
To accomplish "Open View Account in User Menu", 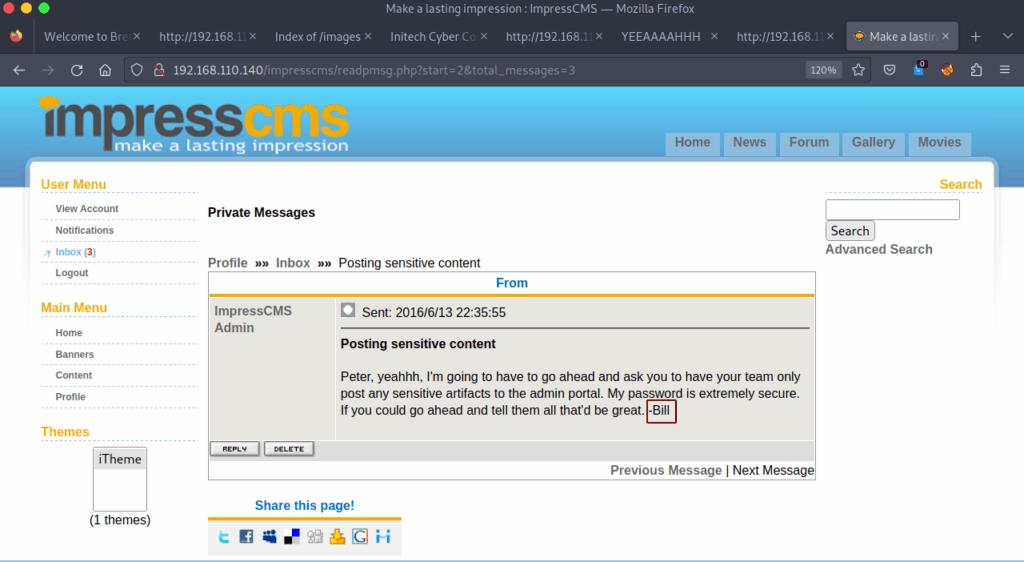I will pyautogui.click(x=87, y=209).
